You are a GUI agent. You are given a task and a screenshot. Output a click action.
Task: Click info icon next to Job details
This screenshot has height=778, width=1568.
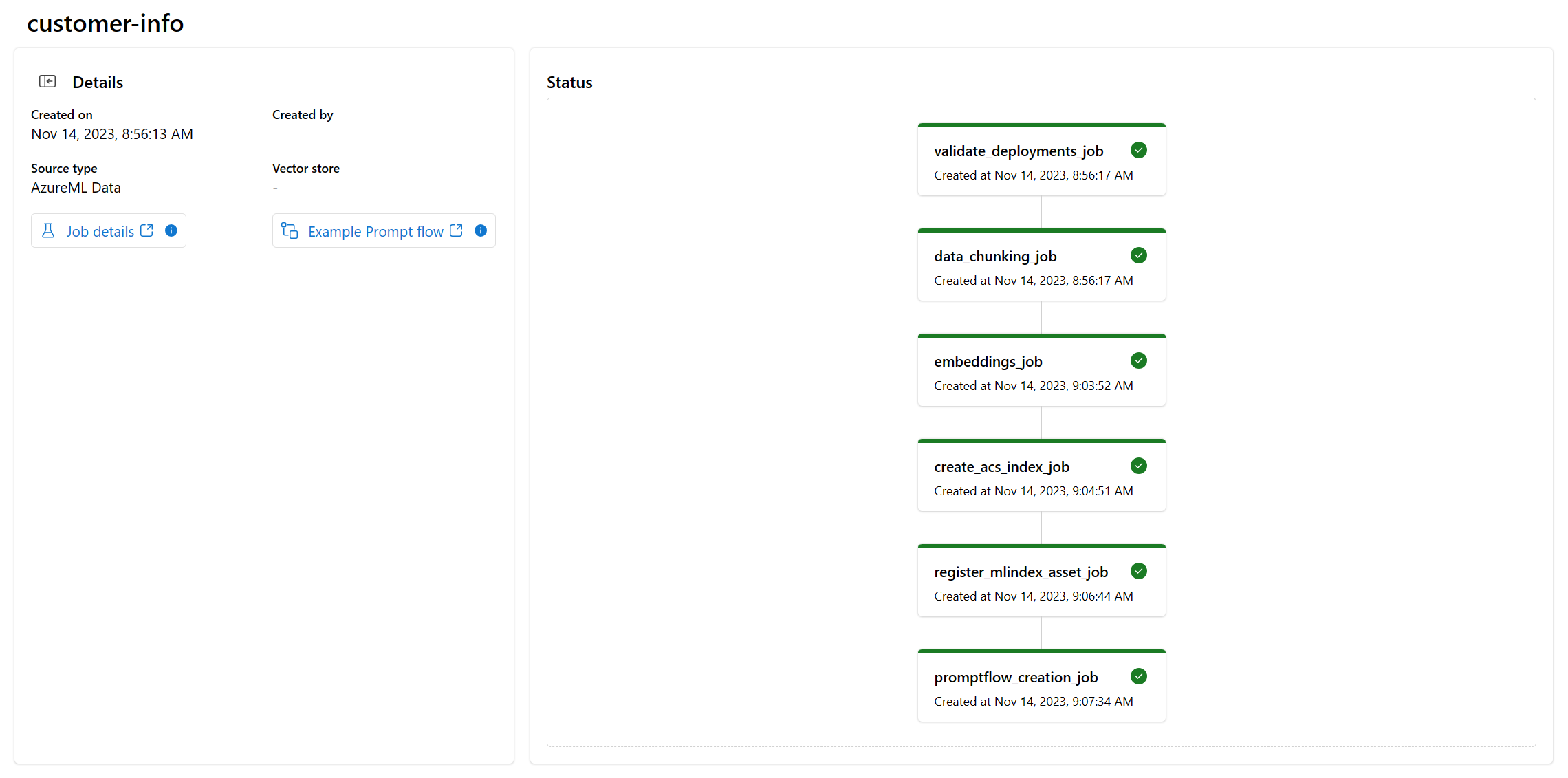coord(171,231)
